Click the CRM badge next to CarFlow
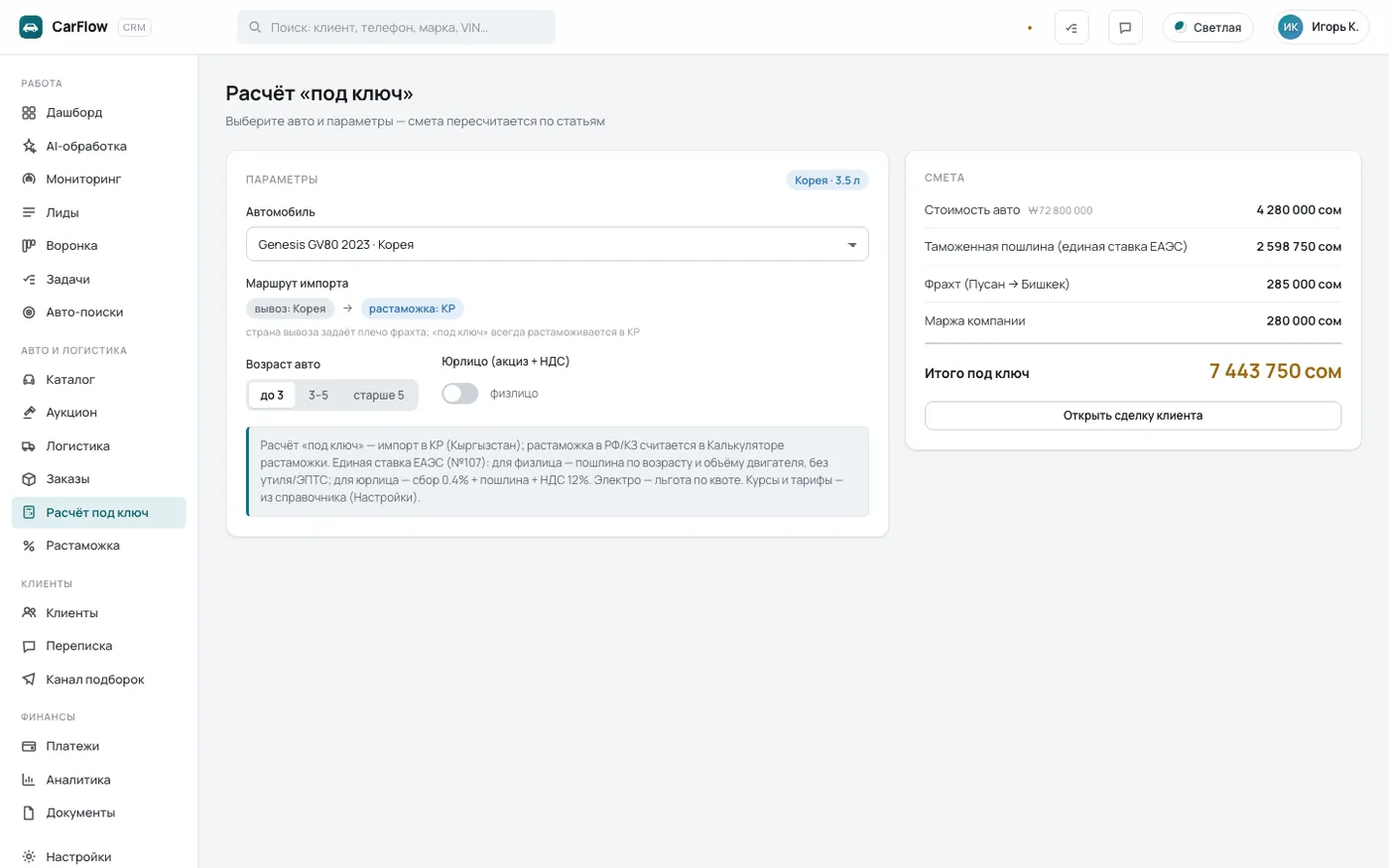 134,28
